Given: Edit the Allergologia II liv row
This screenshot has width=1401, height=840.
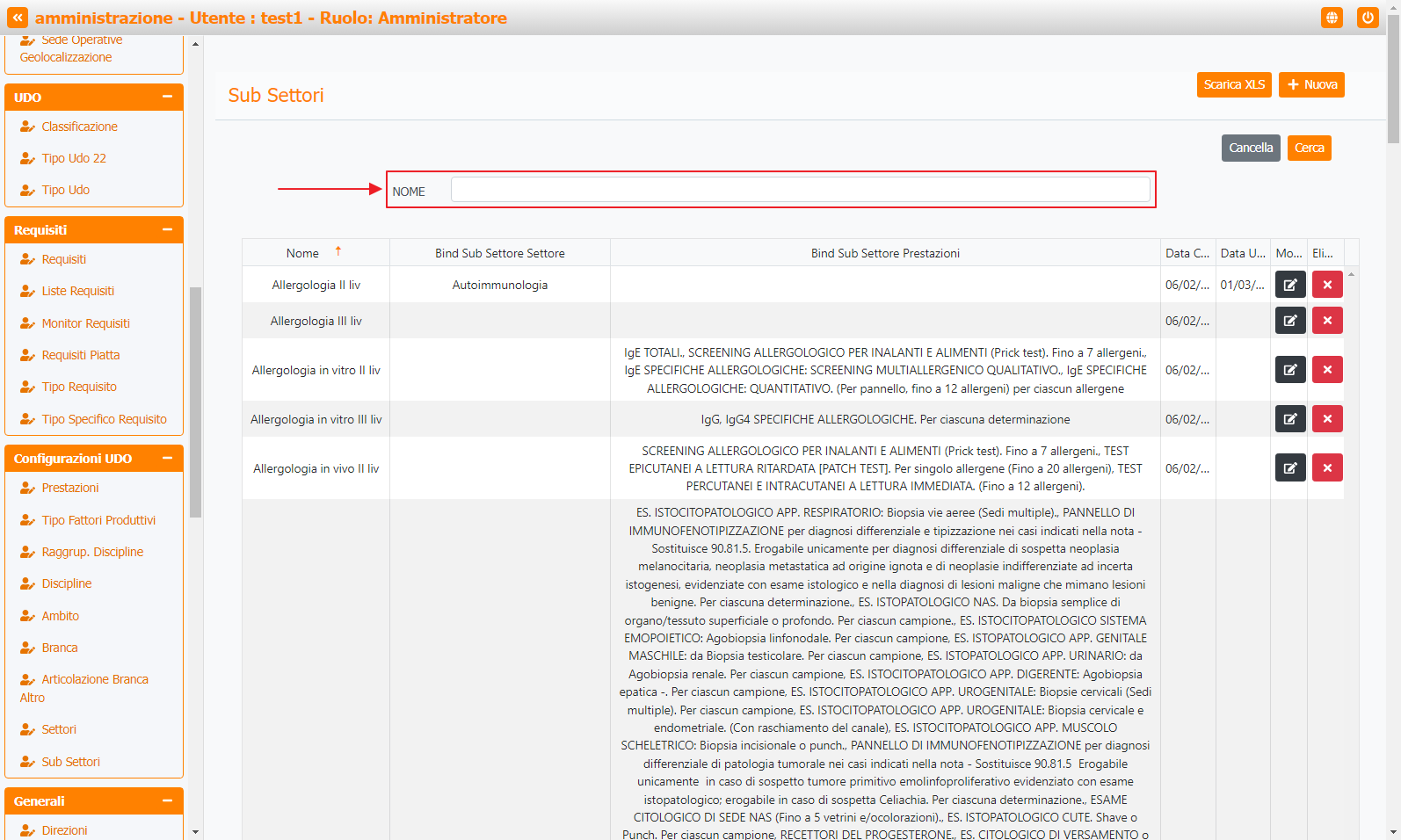Looking at the screenshot, I should tap(1289, 285).
